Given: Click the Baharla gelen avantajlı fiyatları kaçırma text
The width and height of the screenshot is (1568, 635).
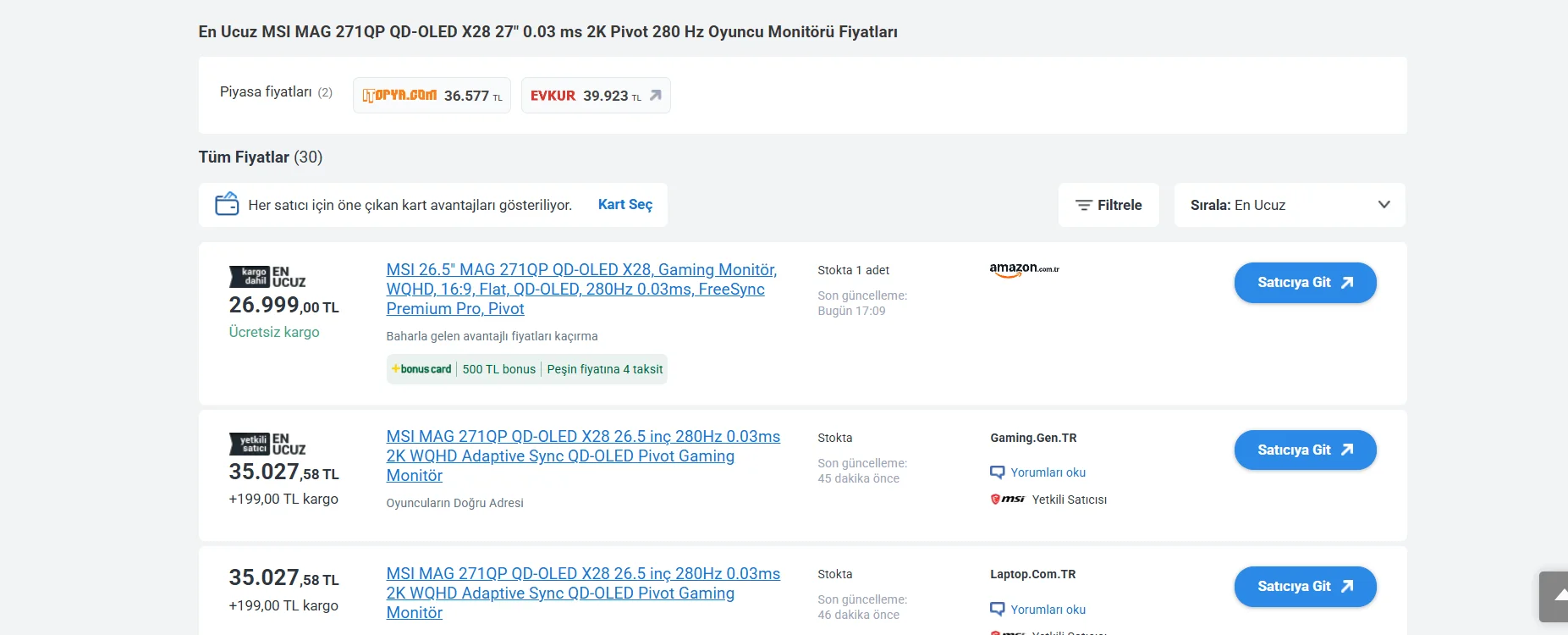Looking at the screenshot, I should click(492, 336).
